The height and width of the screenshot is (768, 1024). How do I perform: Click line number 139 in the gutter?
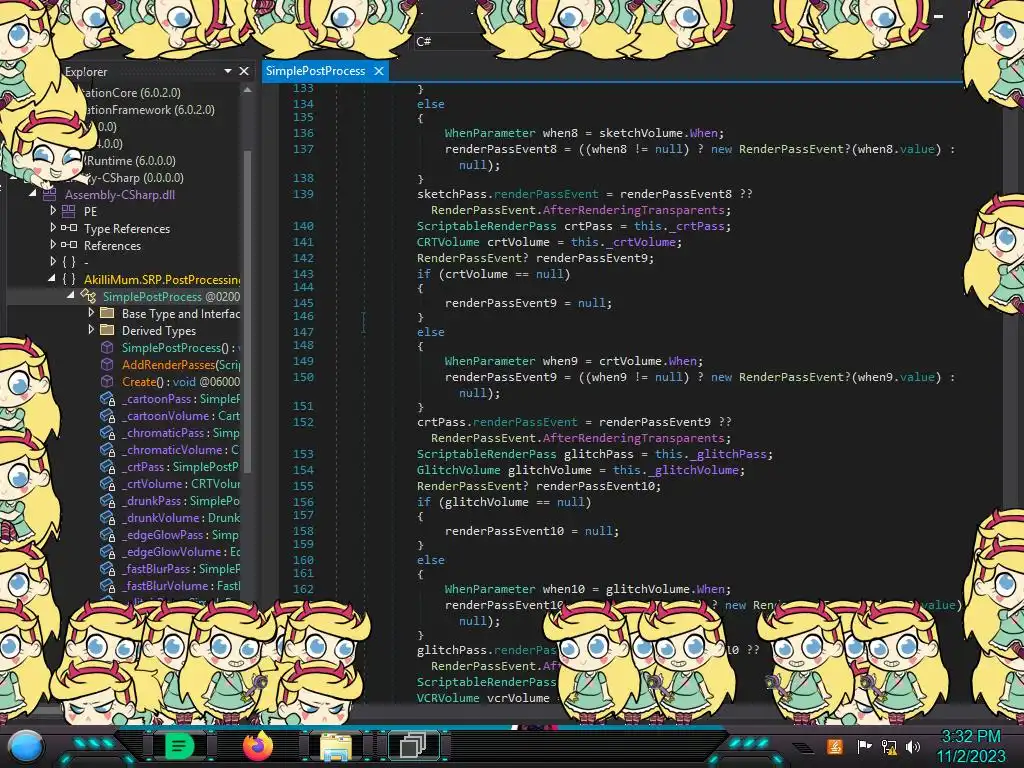click(x=303, y=193)
